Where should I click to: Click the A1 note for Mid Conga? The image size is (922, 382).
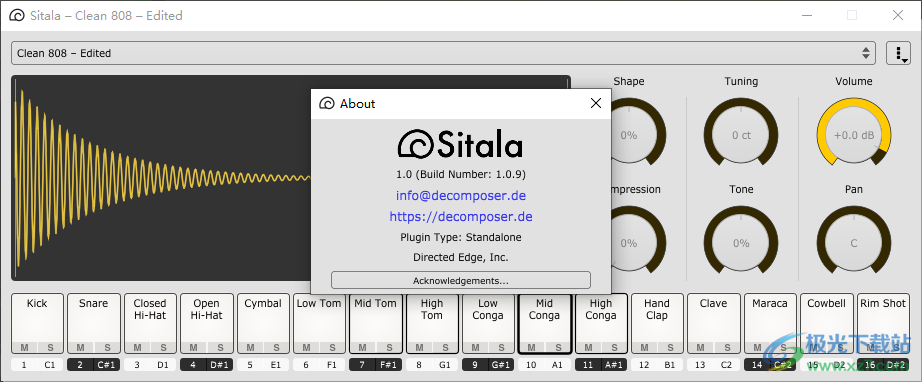[557, 365]
